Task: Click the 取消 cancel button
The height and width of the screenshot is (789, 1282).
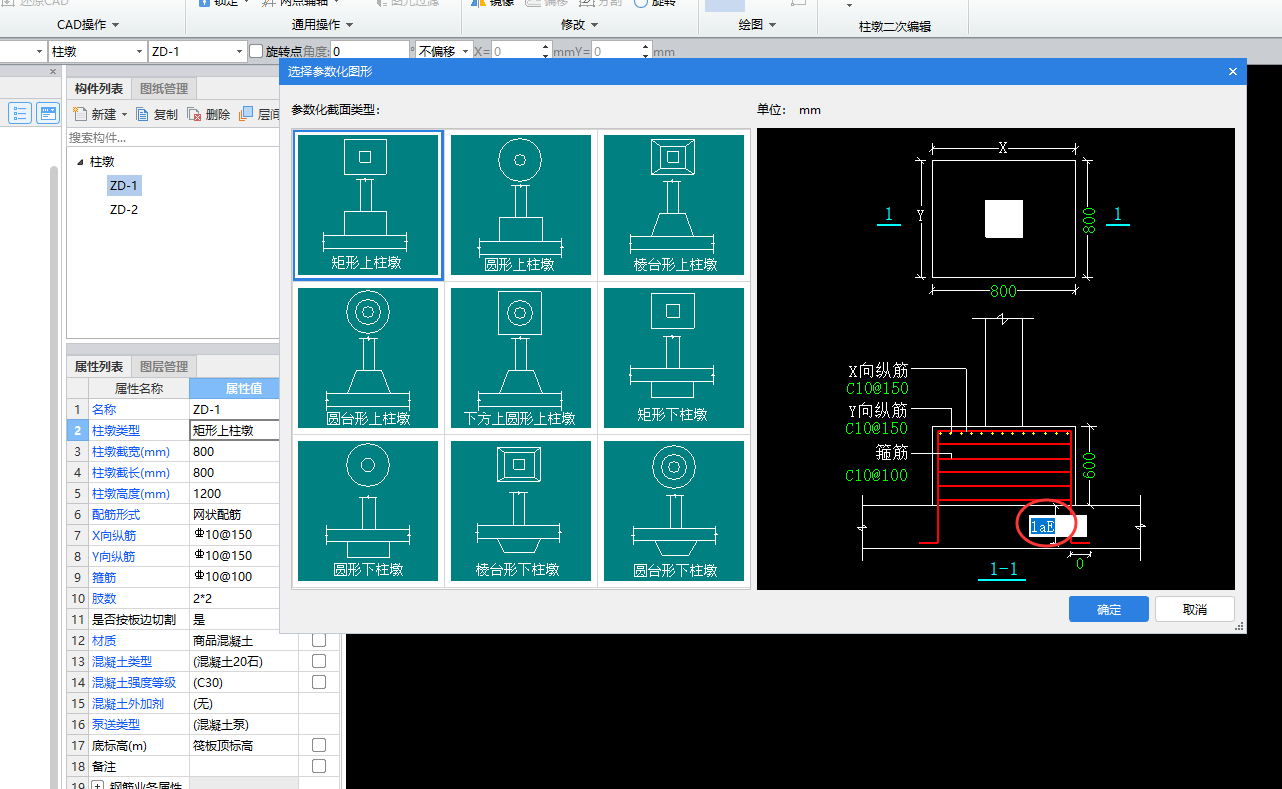Action: [x=1194, y=609]
